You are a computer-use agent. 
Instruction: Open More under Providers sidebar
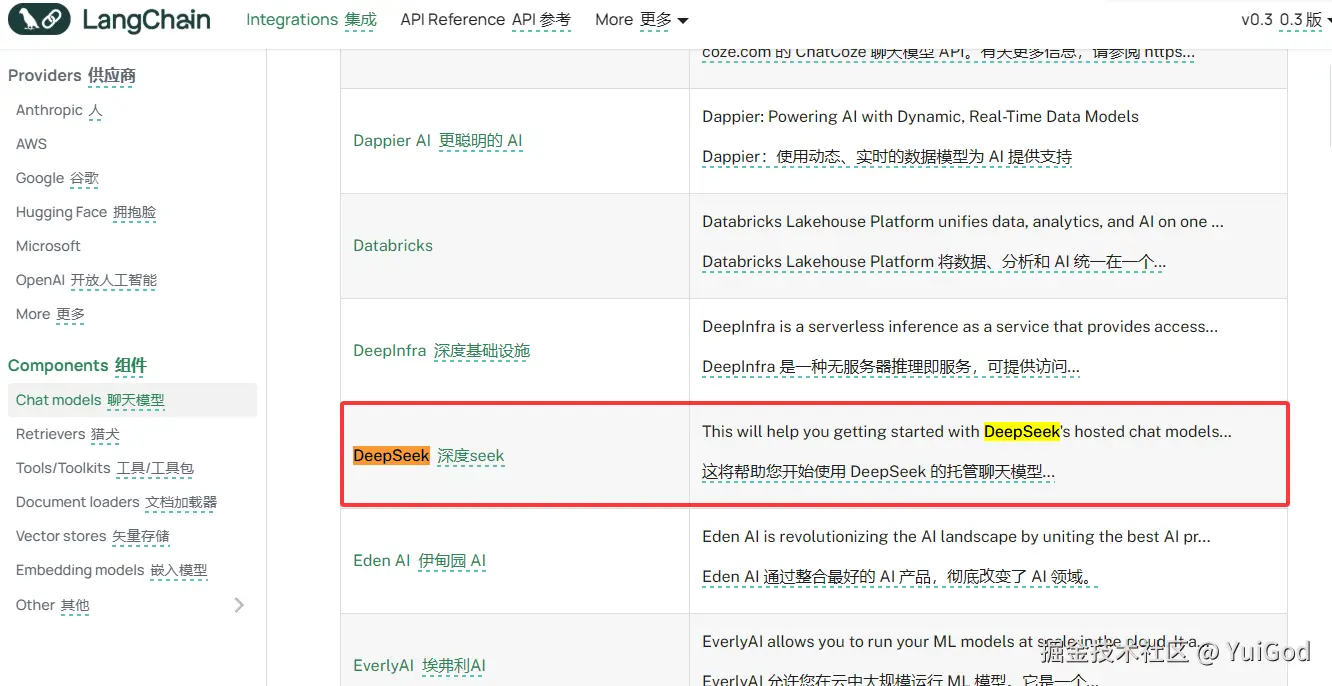[x=50, y=314]
